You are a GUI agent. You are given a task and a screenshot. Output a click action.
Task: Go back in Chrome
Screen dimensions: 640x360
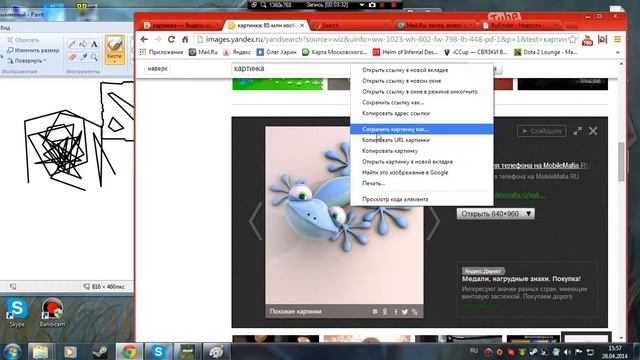(x=144, y=39)
